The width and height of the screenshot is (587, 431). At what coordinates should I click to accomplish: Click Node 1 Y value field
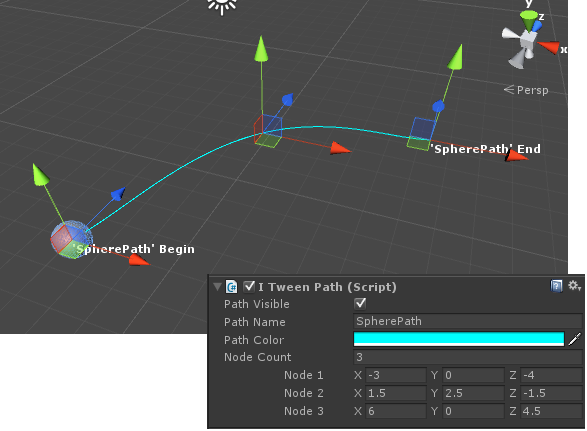pos(474,375)
